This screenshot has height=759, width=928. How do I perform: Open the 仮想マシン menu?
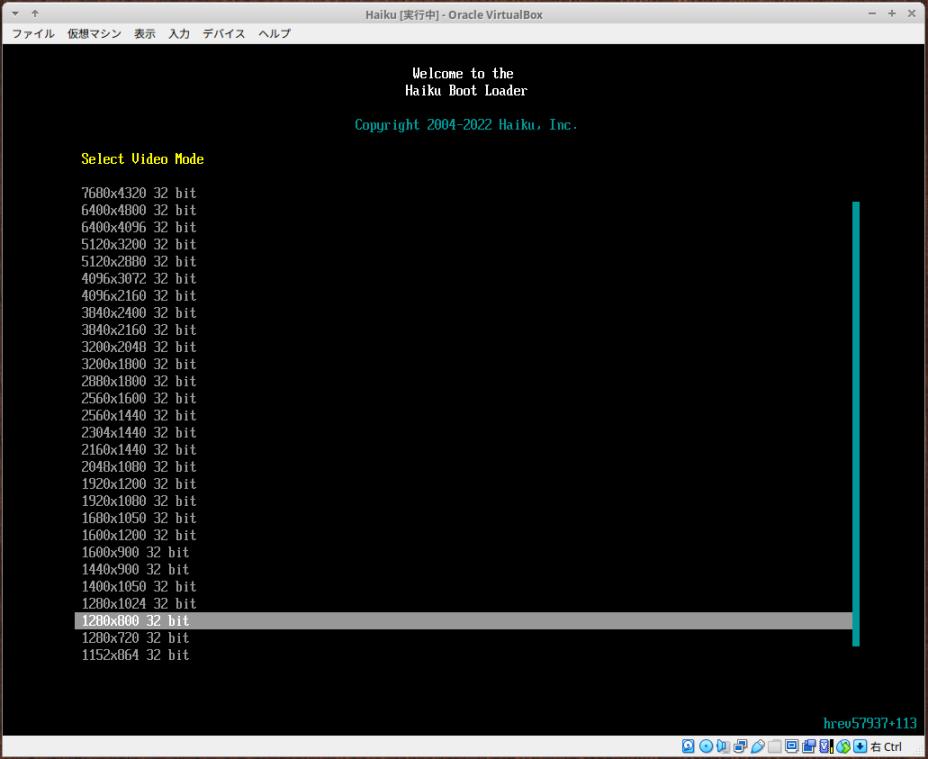[94, 34]
